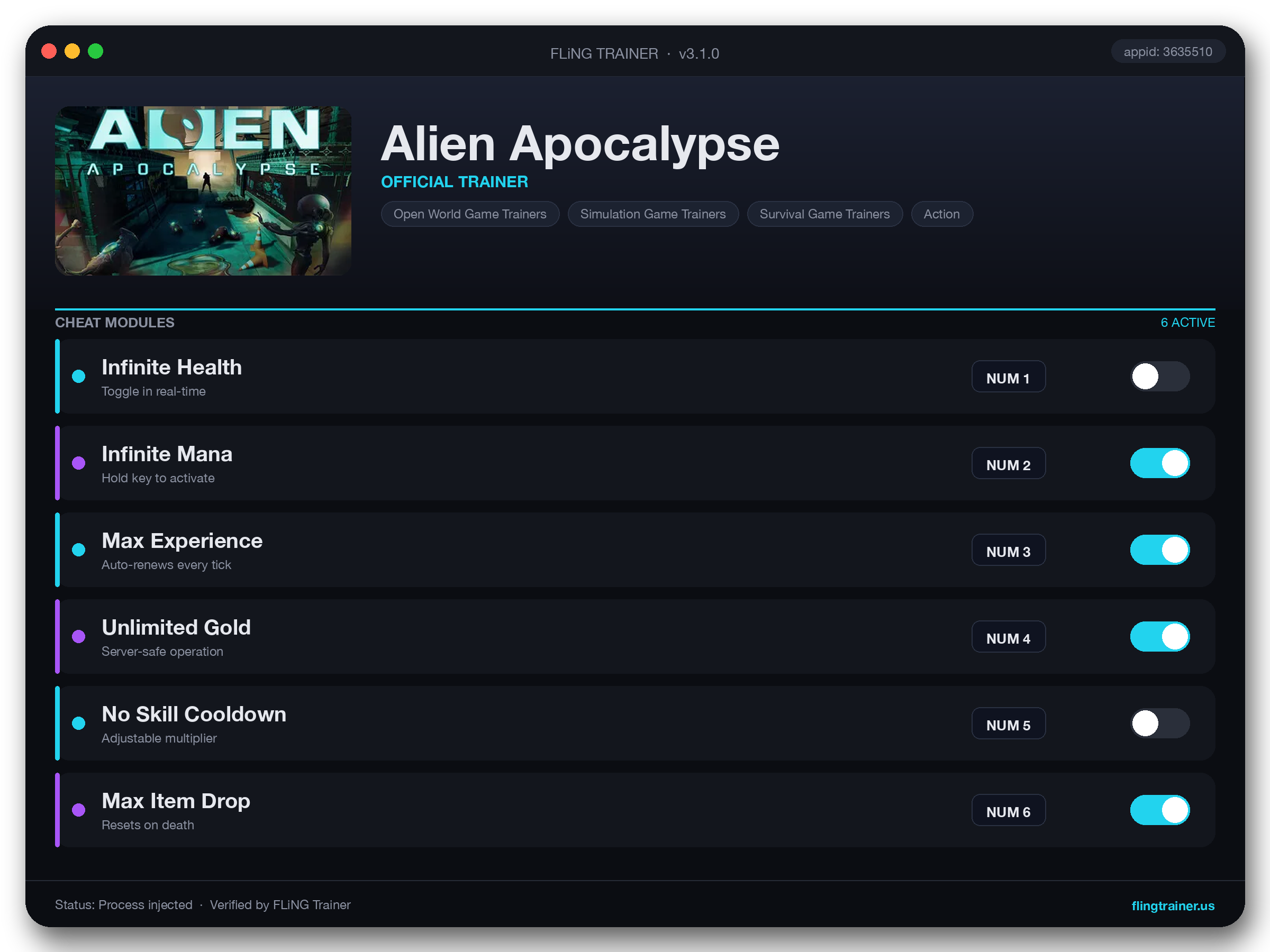
Task: Click the Toggle in real-time description
Action: tap(153, 391)
